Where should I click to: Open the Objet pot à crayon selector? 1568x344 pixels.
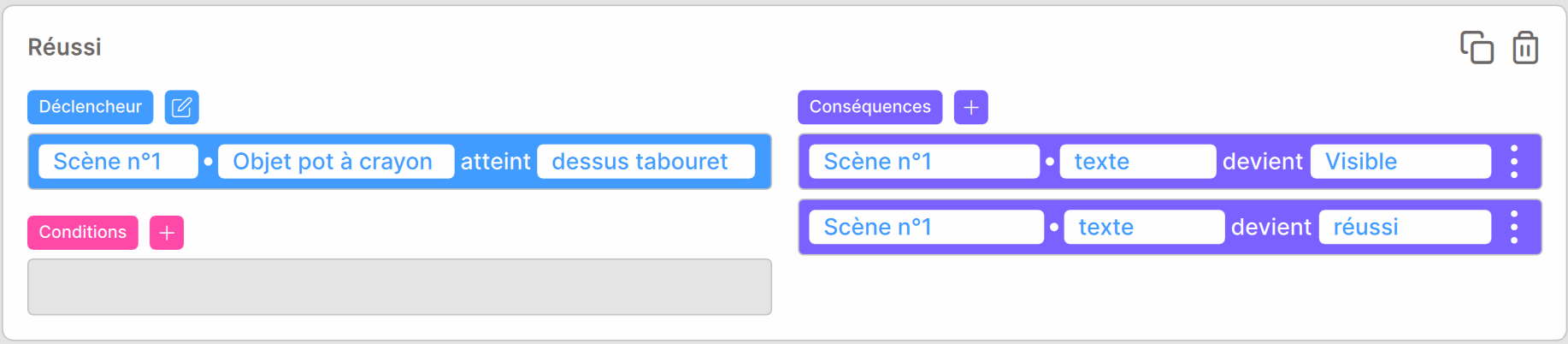[336, 161]
